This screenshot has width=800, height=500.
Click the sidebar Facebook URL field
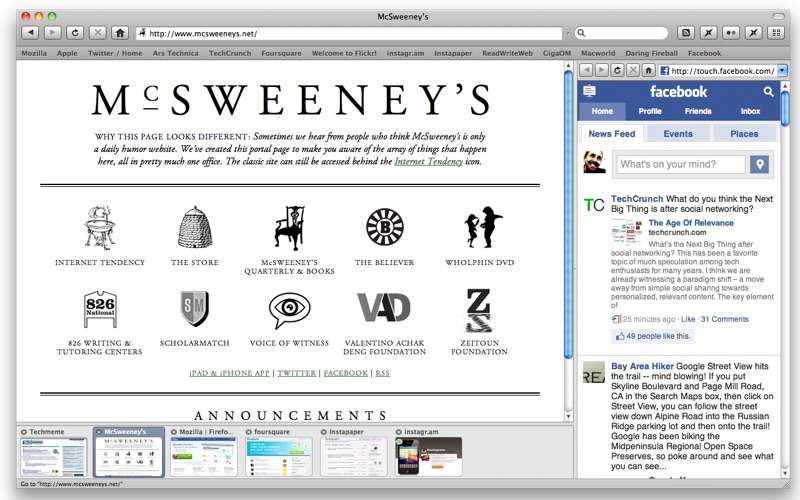pyautogui.click(x=717, y=71)
